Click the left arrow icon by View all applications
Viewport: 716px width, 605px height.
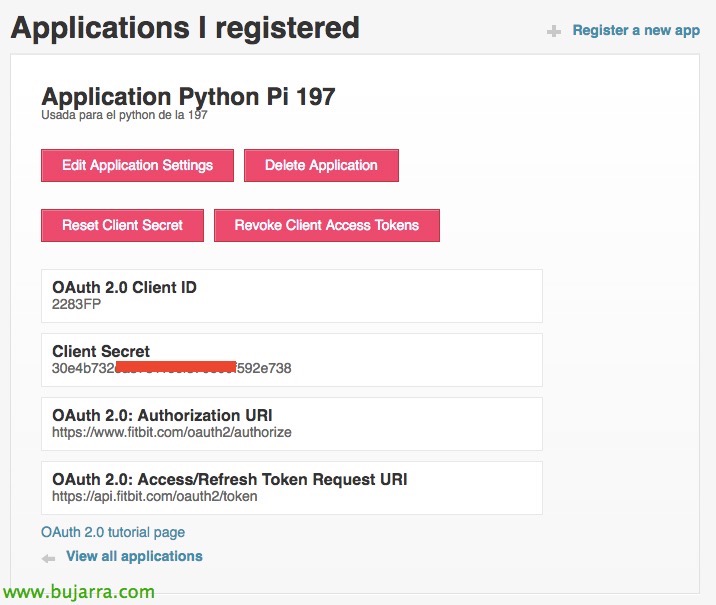pyautogui.click(x=48, y=558)
